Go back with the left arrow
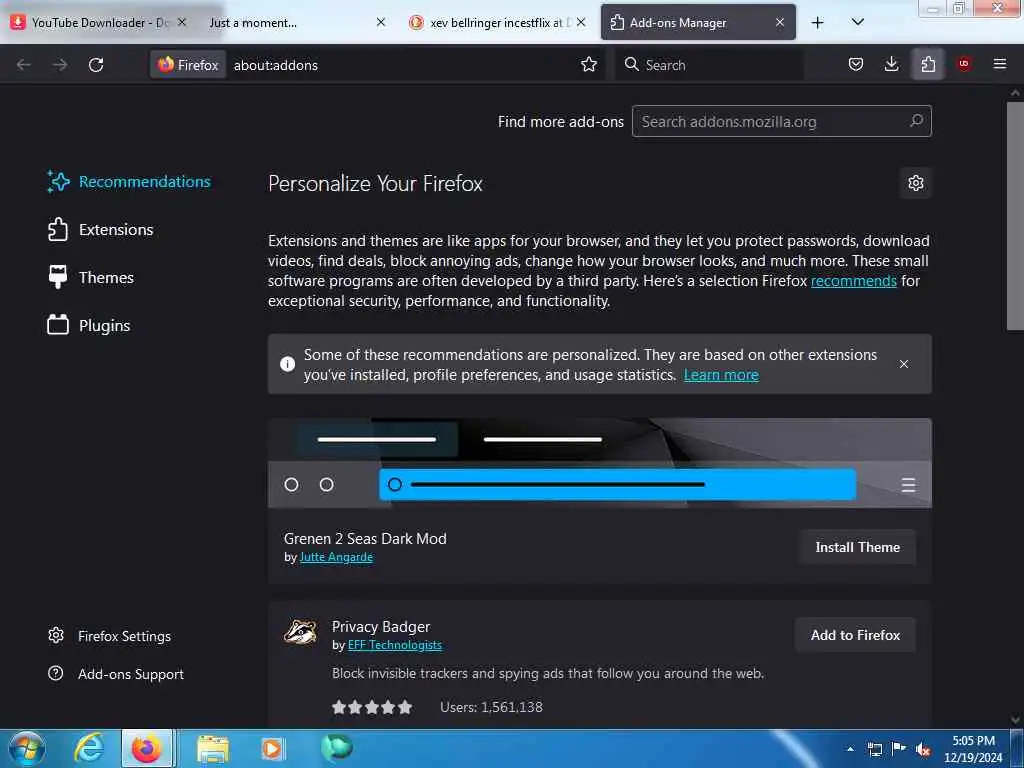1024x768 pixels. (x=24, y=65)
